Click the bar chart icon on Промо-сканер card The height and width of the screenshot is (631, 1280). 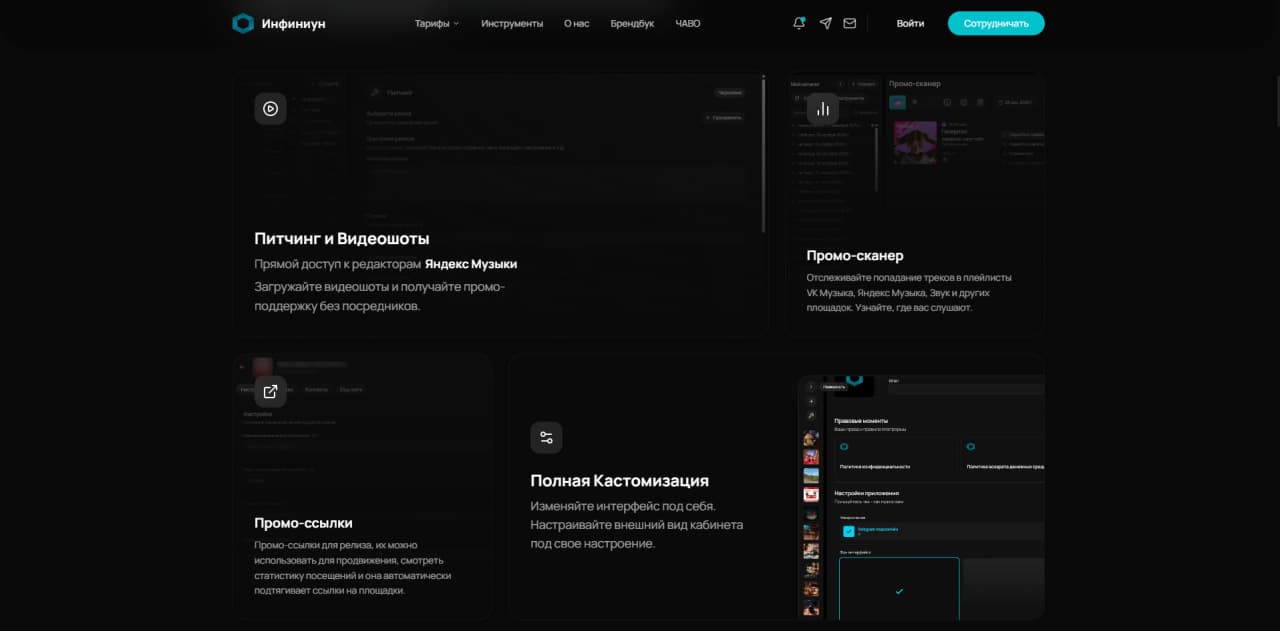(x=823, y=108)
